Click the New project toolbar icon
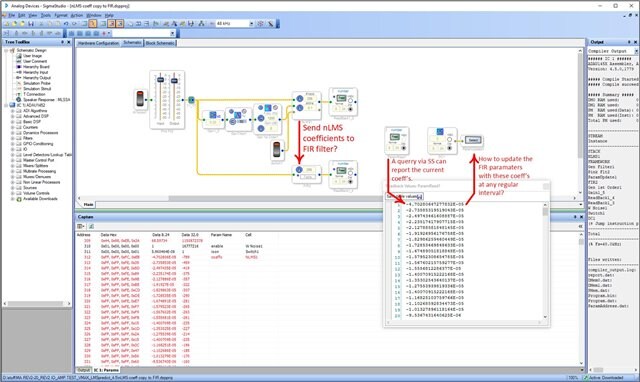Image resolution: width=640 pixels, height=382 pixels. click(7, 24)
